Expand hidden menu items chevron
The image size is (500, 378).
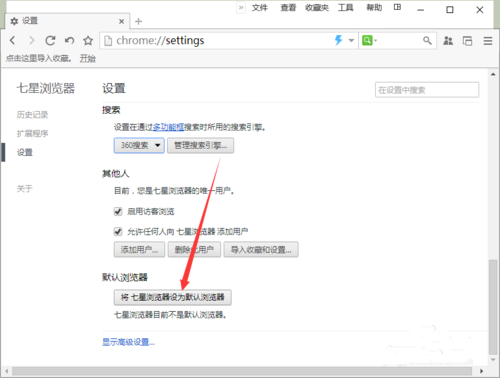(241, 7)
